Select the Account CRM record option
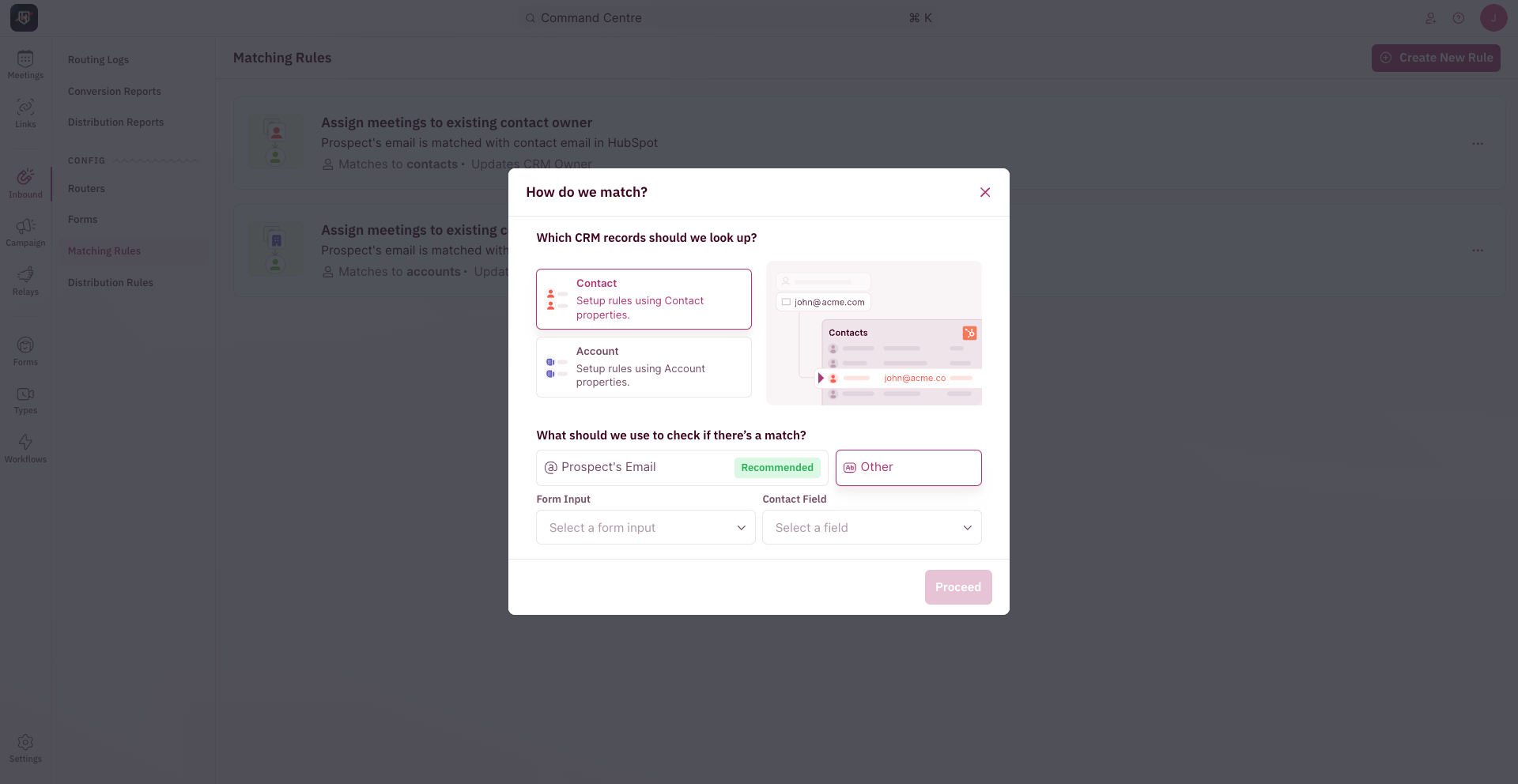The image size is (1518, 784). click(644, 367)
